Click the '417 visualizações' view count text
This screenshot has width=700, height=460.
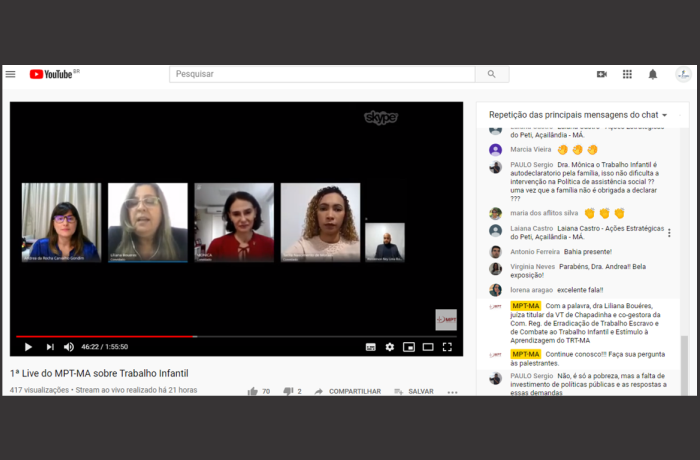(x=39, y=390)
